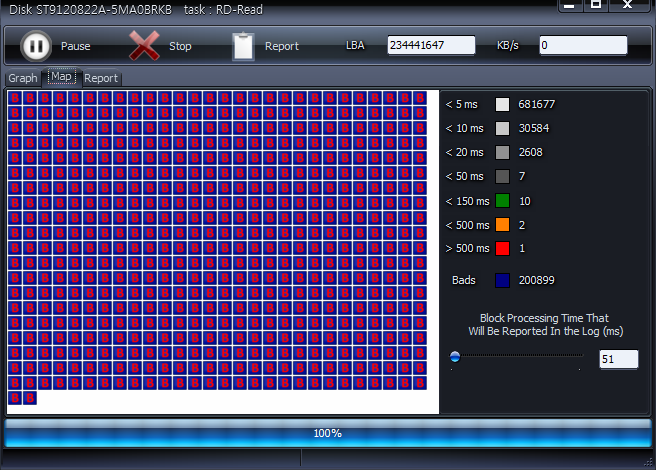Click the 100% progress bar
Viewport: 656px width, 470px height.
coord(327,433)
